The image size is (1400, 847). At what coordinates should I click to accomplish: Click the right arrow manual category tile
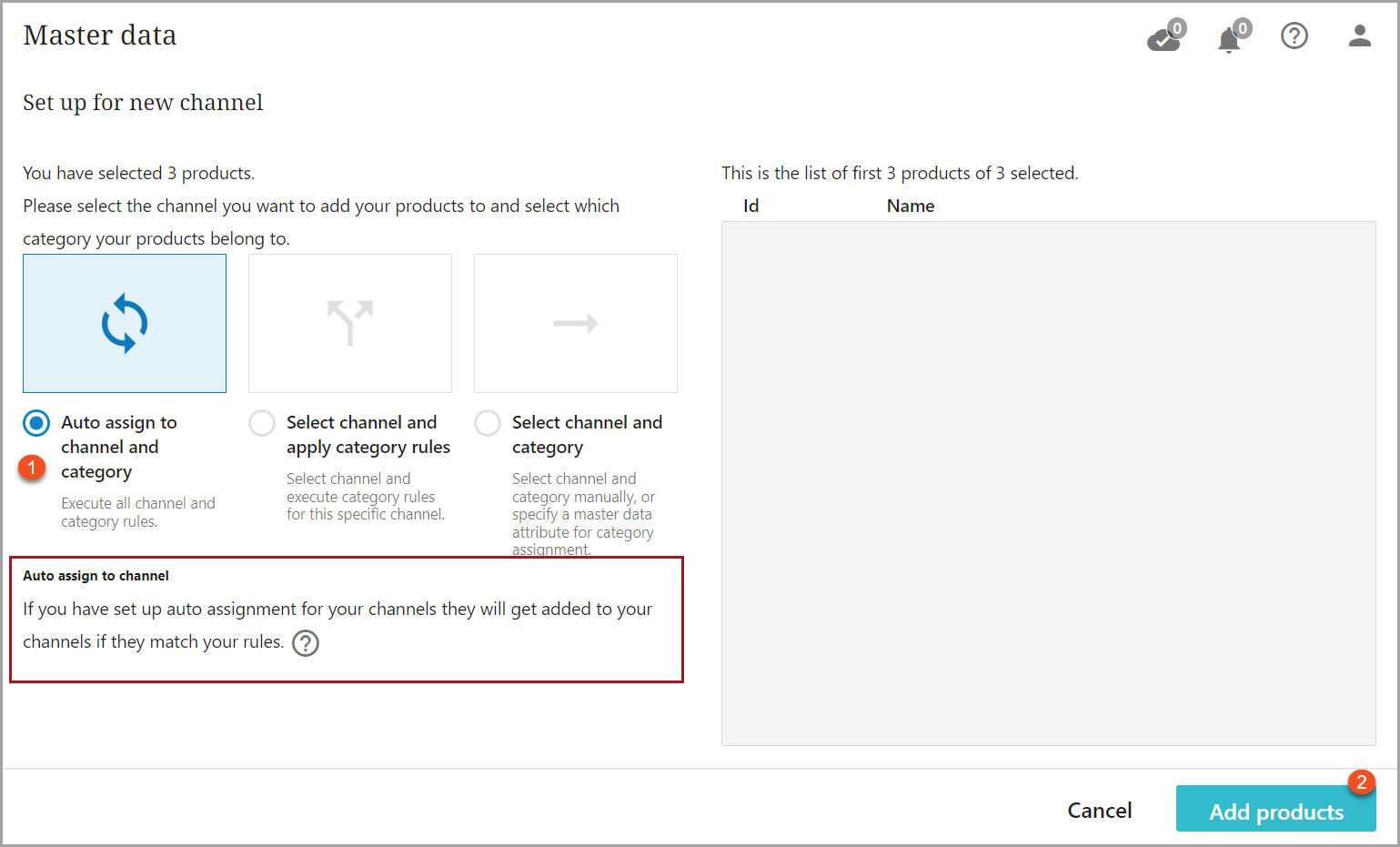point(576,324)
